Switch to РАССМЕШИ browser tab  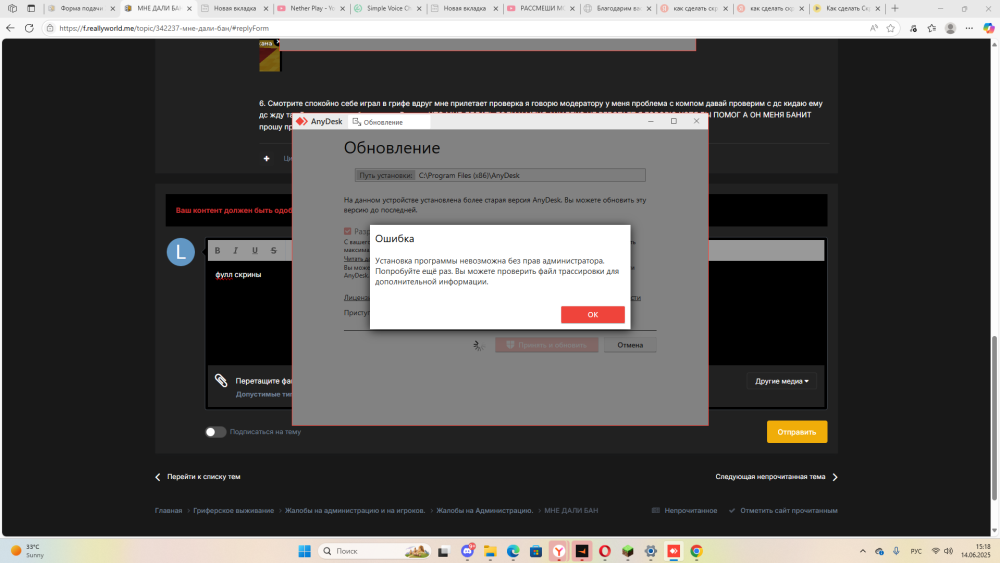click(541, 8)
